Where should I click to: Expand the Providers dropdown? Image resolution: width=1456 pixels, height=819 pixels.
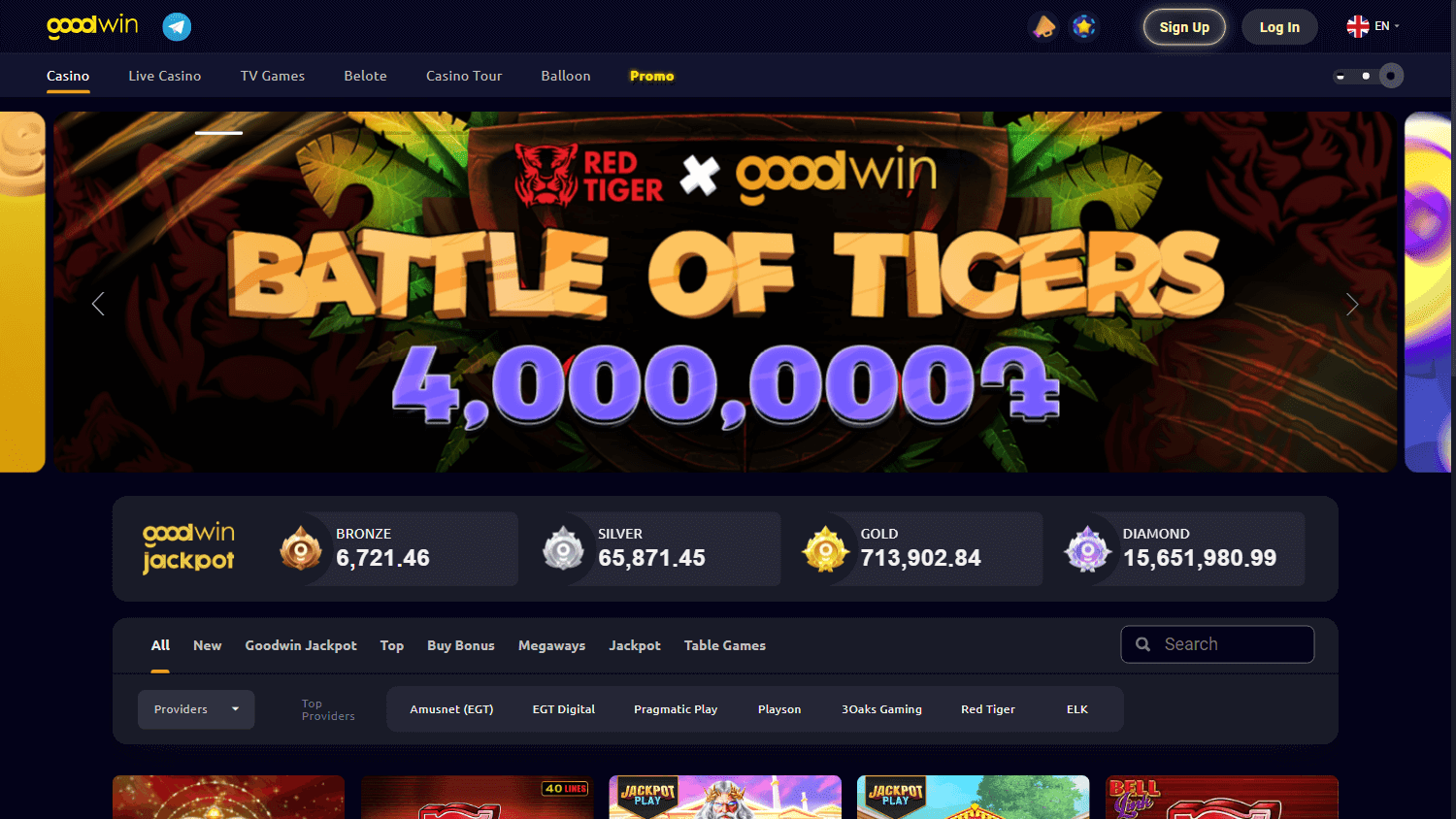click(x=196, y=709)
